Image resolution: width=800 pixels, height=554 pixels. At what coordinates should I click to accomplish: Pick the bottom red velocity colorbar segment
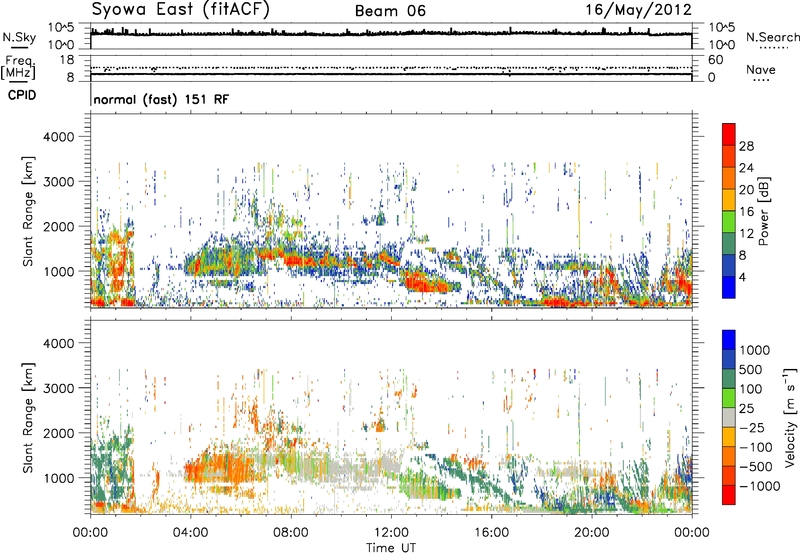pos(729,495)
